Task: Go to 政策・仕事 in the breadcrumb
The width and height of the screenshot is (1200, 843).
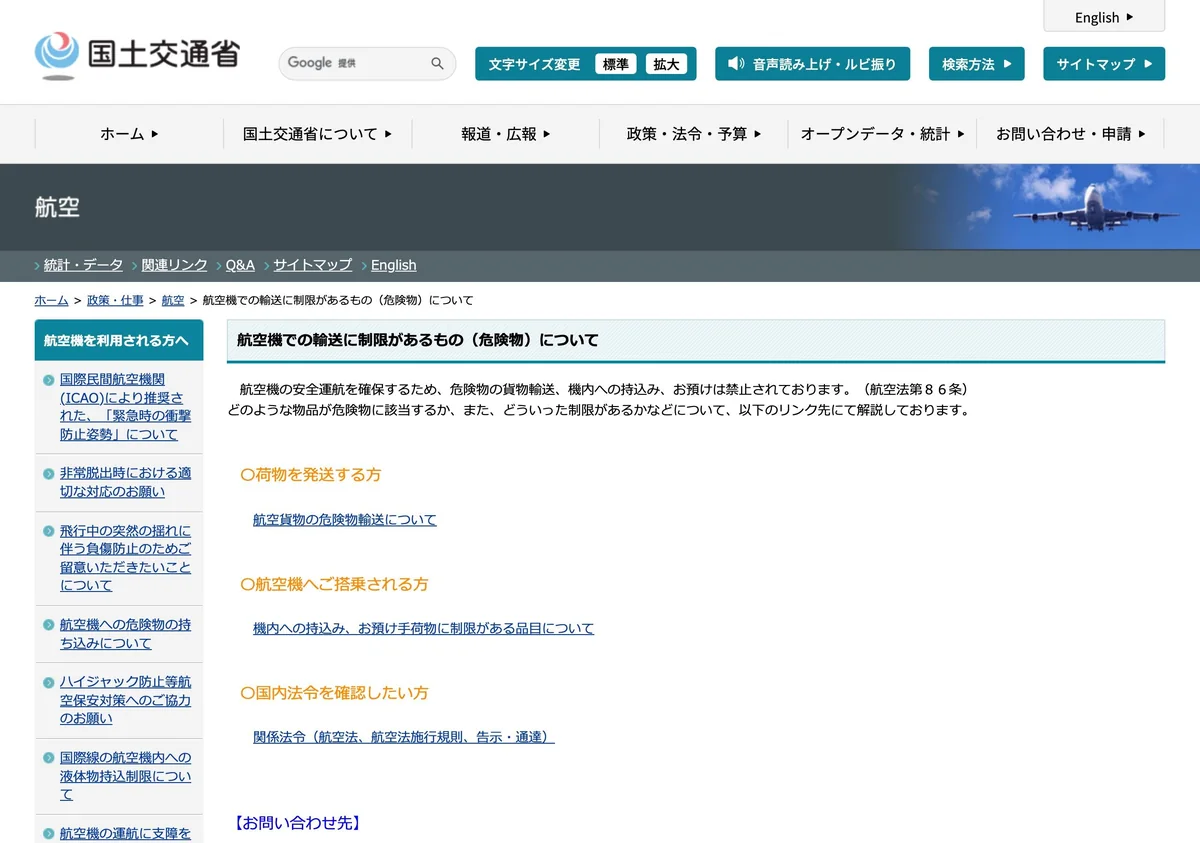Action: [x=115, y=300]
